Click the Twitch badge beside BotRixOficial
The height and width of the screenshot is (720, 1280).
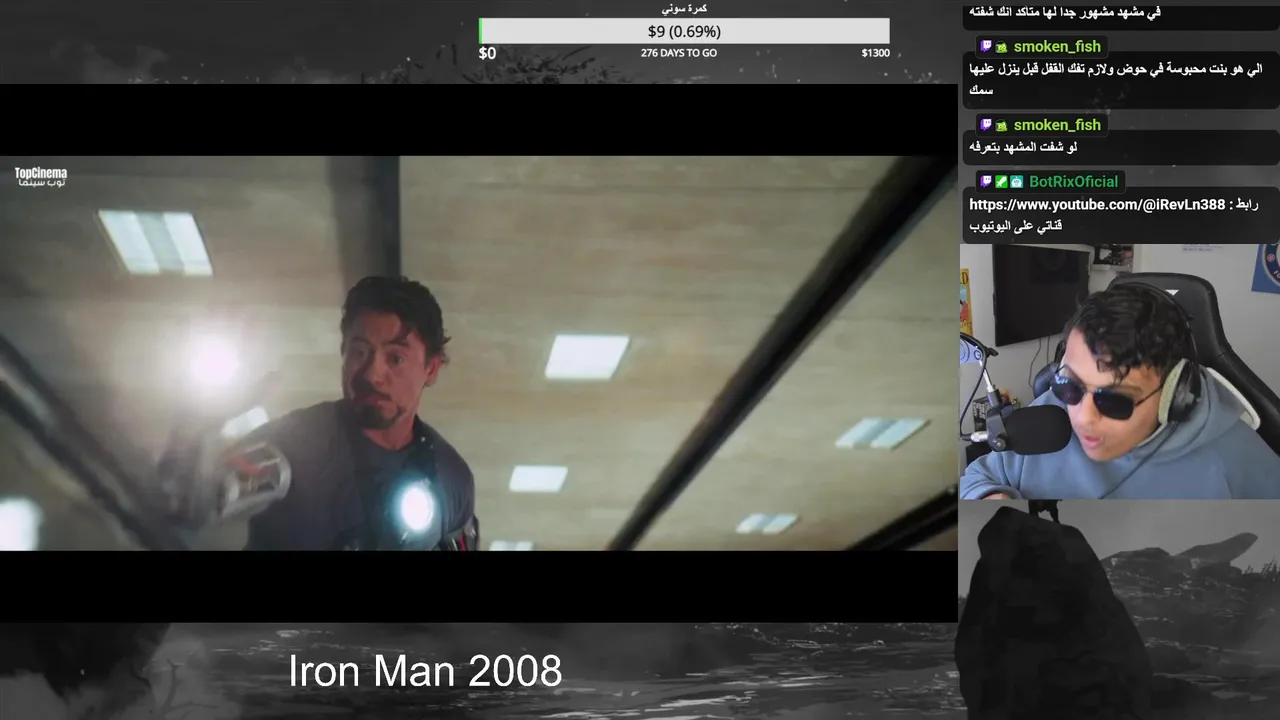[986, 181]
